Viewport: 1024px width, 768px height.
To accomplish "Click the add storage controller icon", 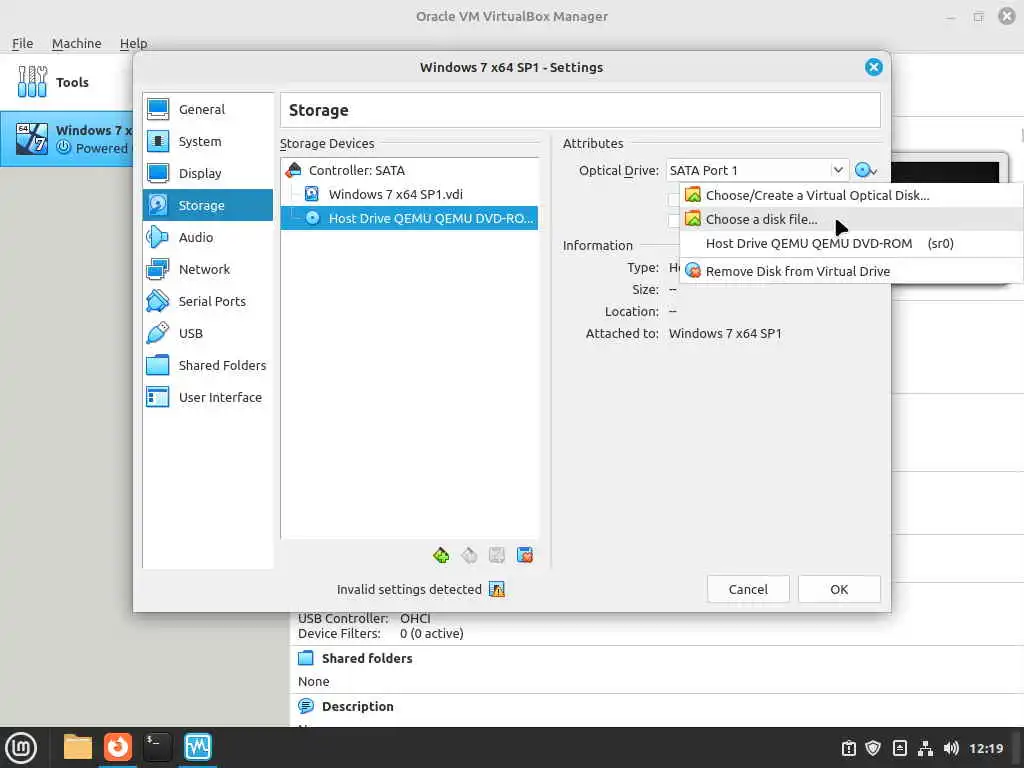I will coord(441,555).
